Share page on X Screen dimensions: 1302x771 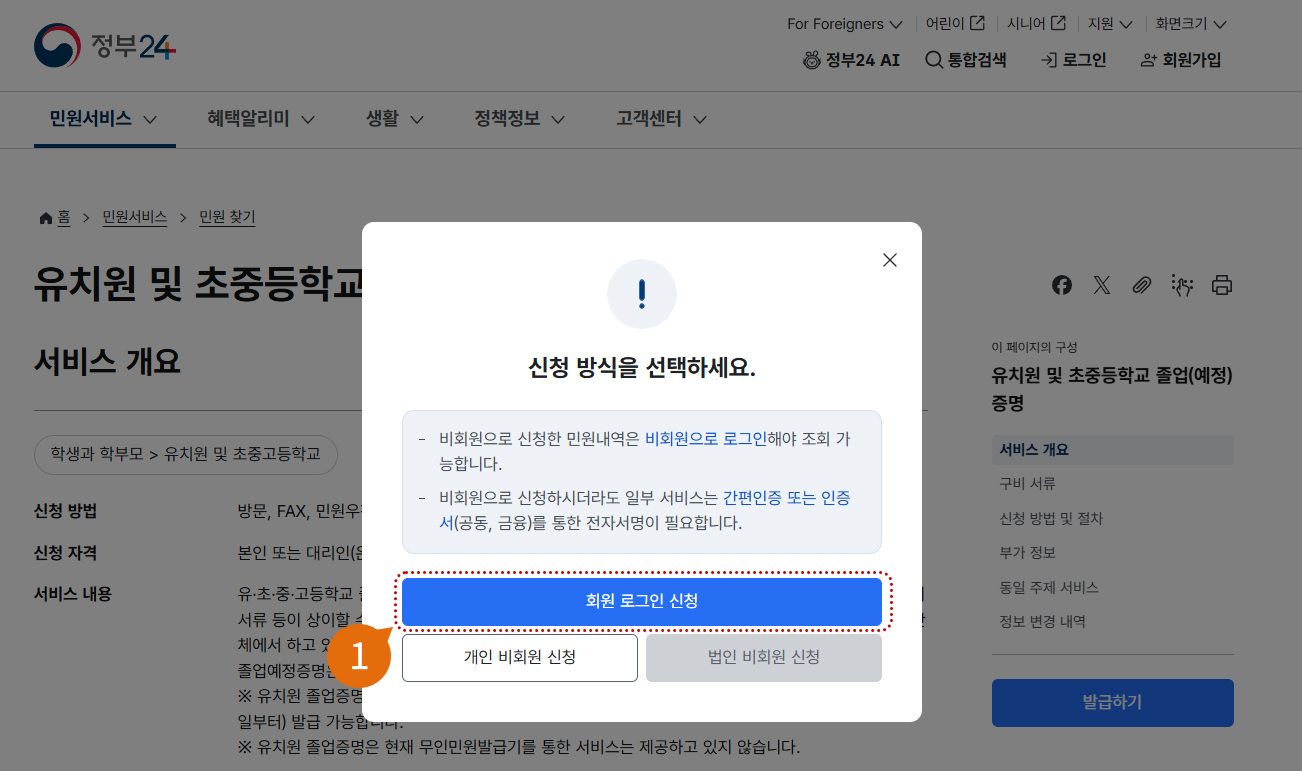click(x=1102, y=285)
